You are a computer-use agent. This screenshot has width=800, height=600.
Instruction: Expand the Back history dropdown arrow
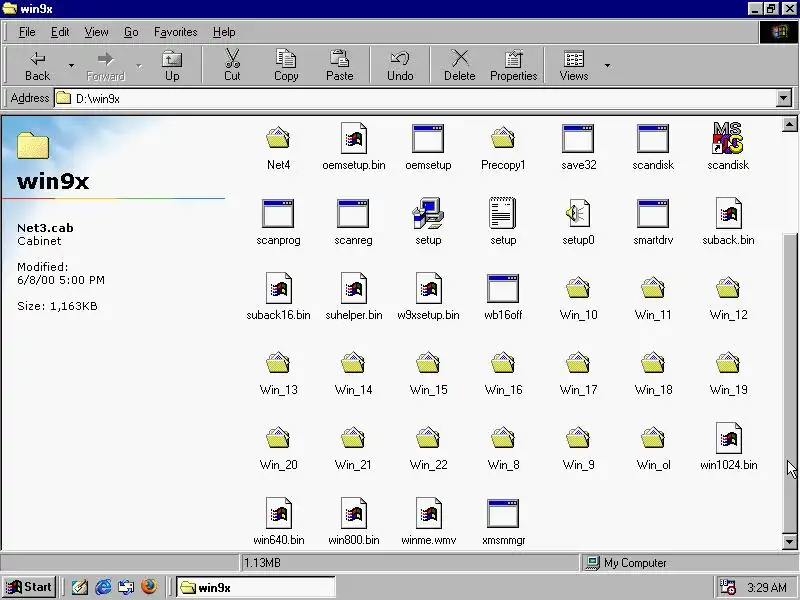(71, 65)
